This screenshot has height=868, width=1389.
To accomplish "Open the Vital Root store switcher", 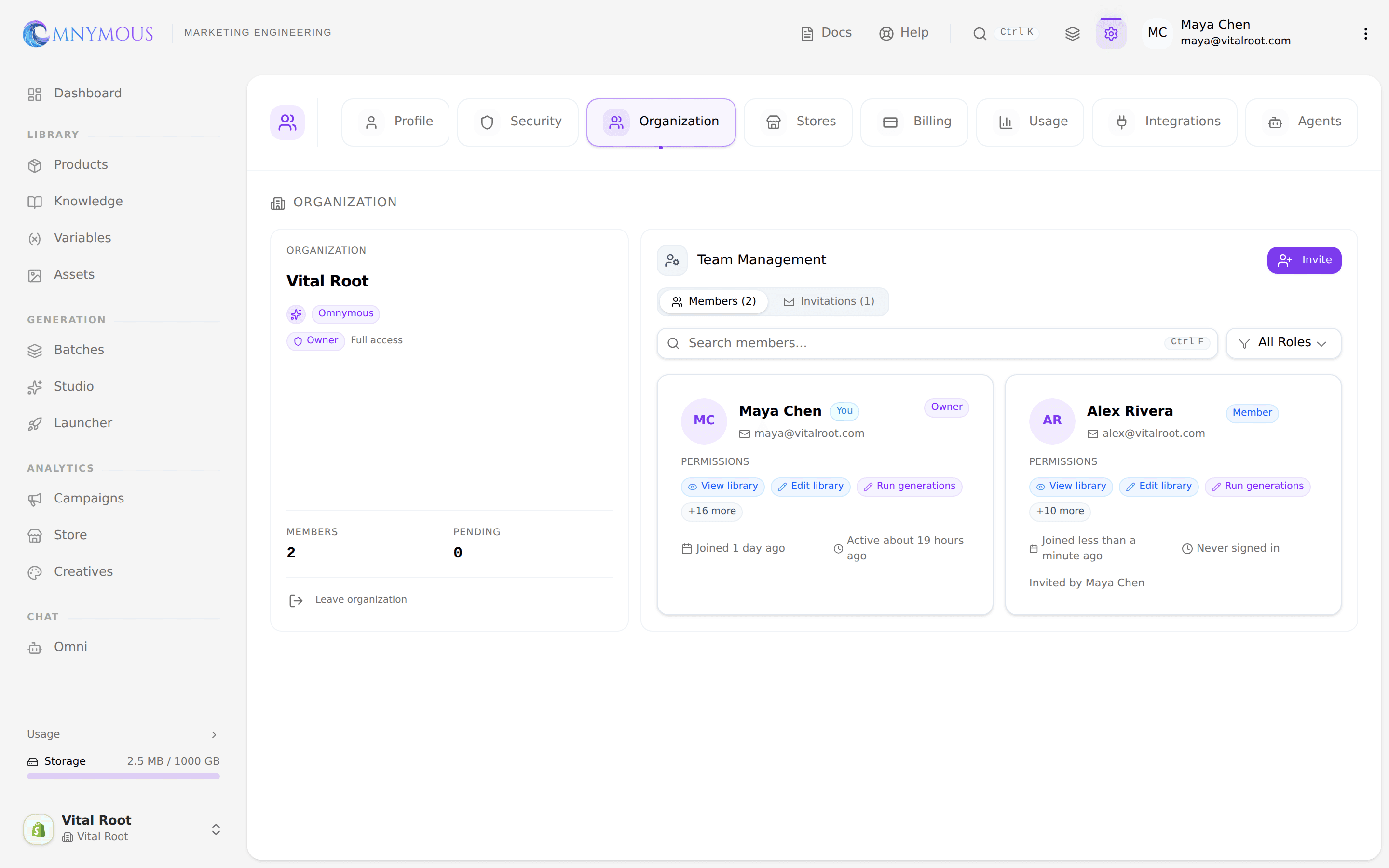I will tap(123, 828).
